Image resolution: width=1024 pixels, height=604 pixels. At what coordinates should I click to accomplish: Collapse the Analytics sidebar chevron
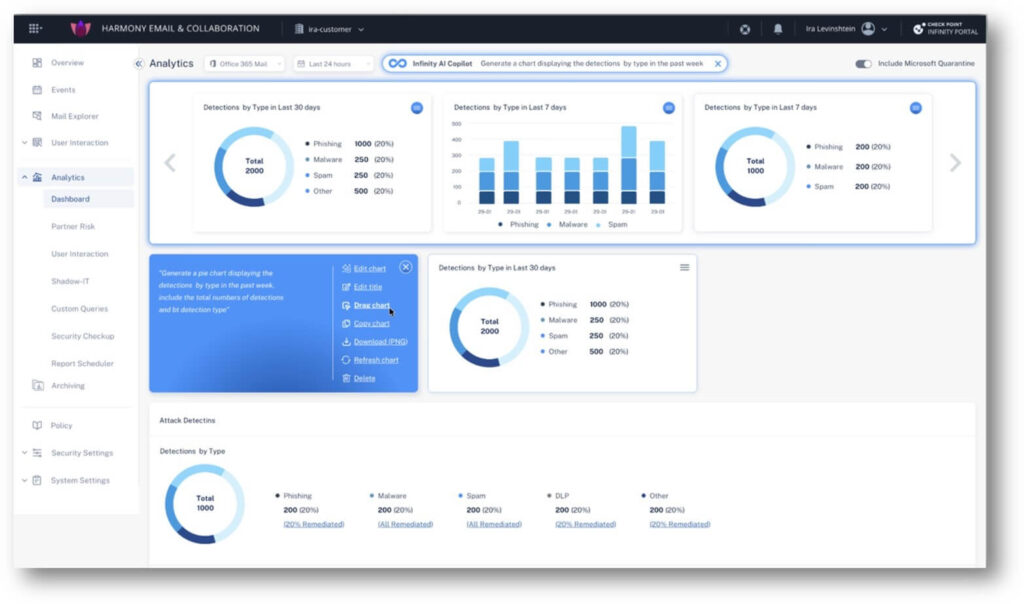tap(24, 177)
